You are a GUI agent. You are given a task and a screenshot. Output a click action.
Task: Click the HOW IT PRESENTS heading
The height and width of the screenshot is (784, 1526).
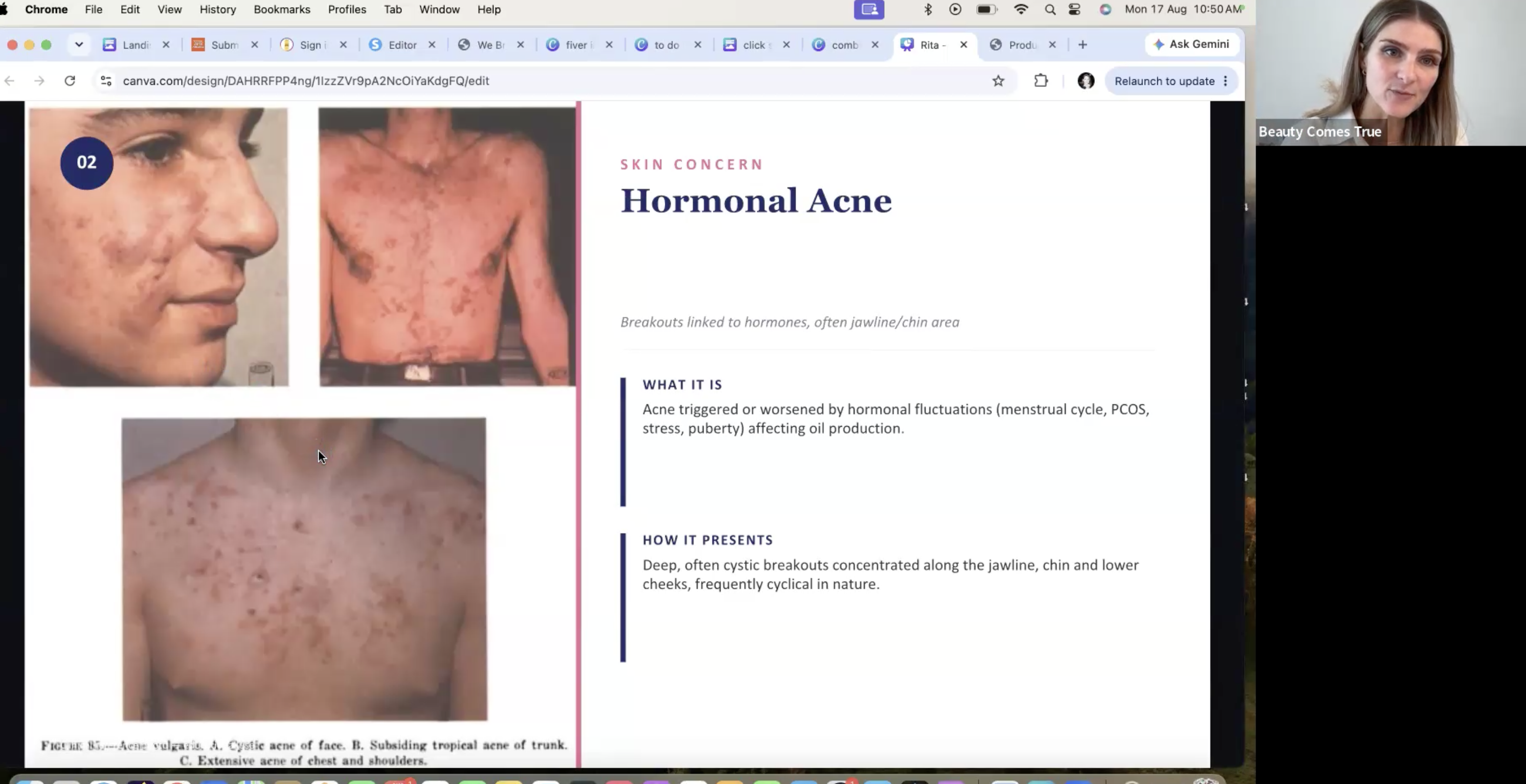coord(708,540)
